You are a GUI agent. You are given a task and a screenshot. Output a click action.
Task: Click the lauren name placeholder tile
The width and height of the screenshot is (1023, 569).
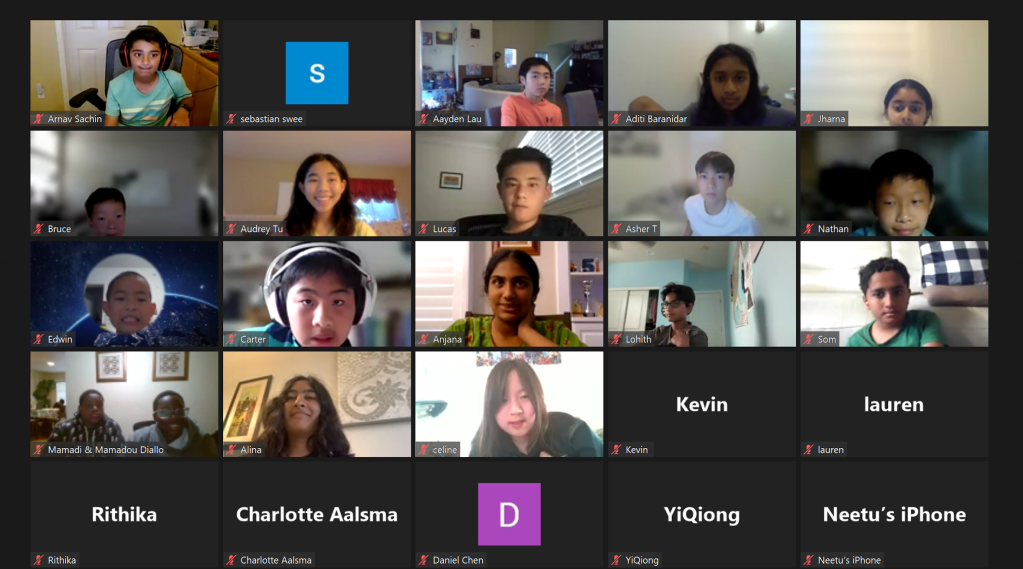pos(894,404)
